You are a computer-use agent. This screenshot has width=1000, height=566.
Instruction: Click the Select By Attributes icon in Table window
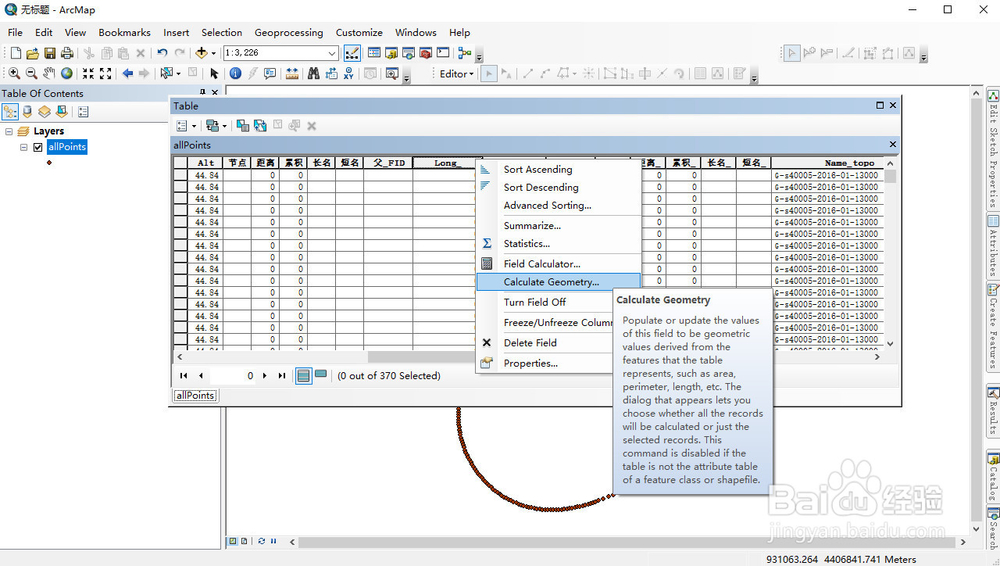242,126
